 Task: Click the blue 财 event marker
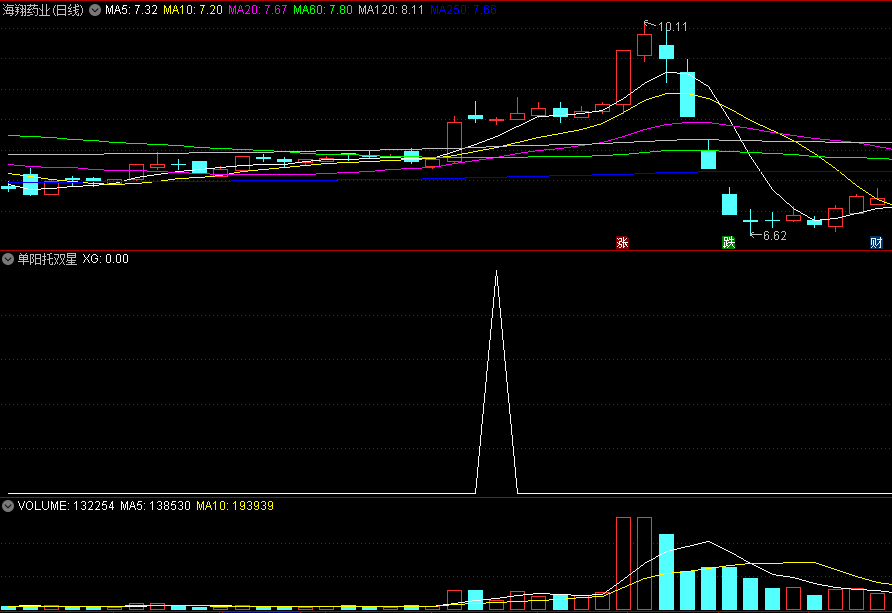tap(876, 243)
